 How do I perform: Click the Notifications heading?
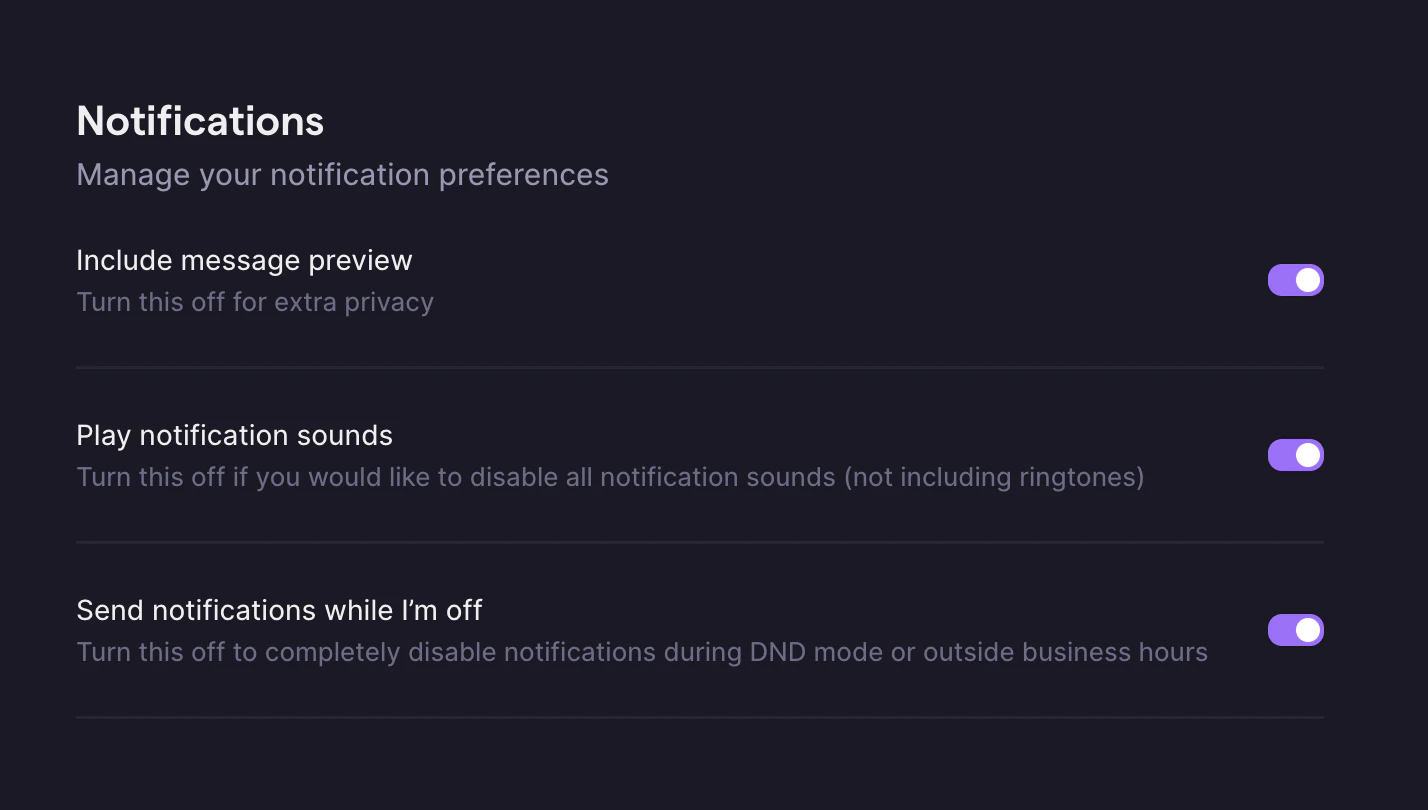tap(199, 120)
